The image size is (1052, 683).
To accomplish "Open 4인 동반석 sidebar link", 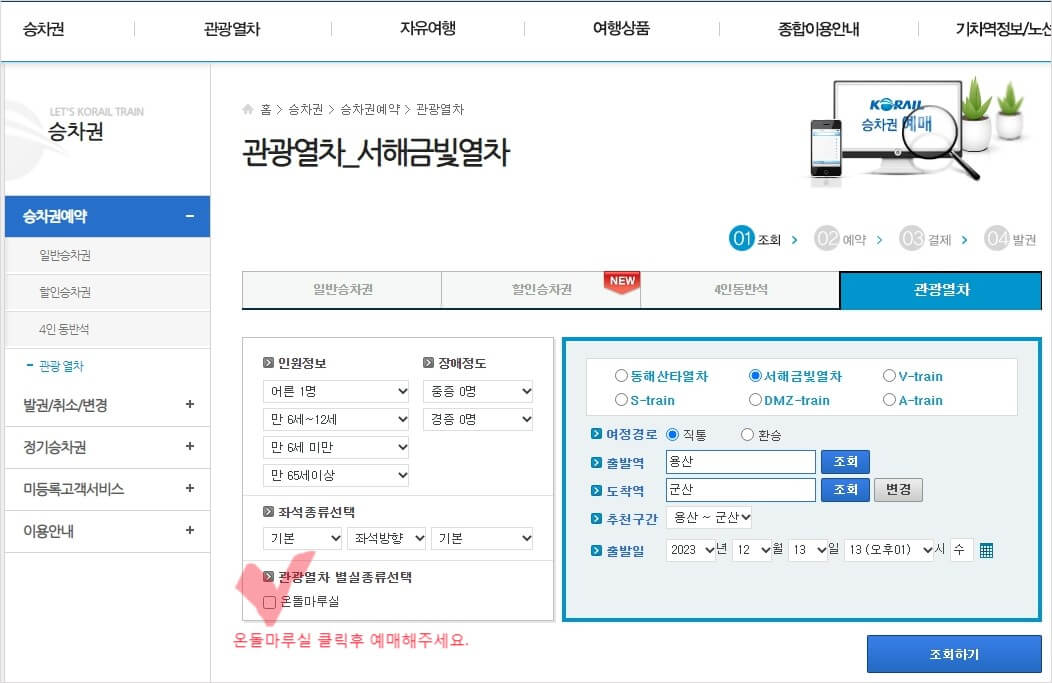I will pos(64,329).
